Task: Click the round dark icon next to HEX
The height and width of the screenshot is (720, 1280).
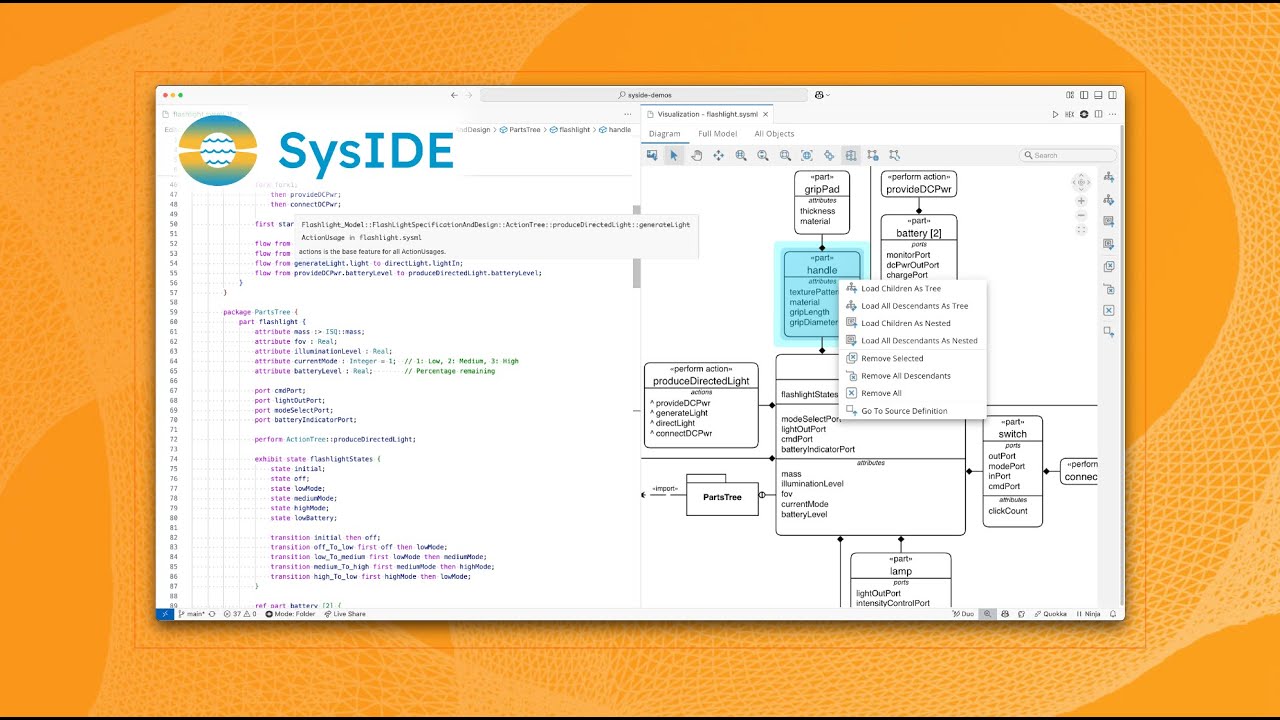Action: click(x=1084, y=114)
